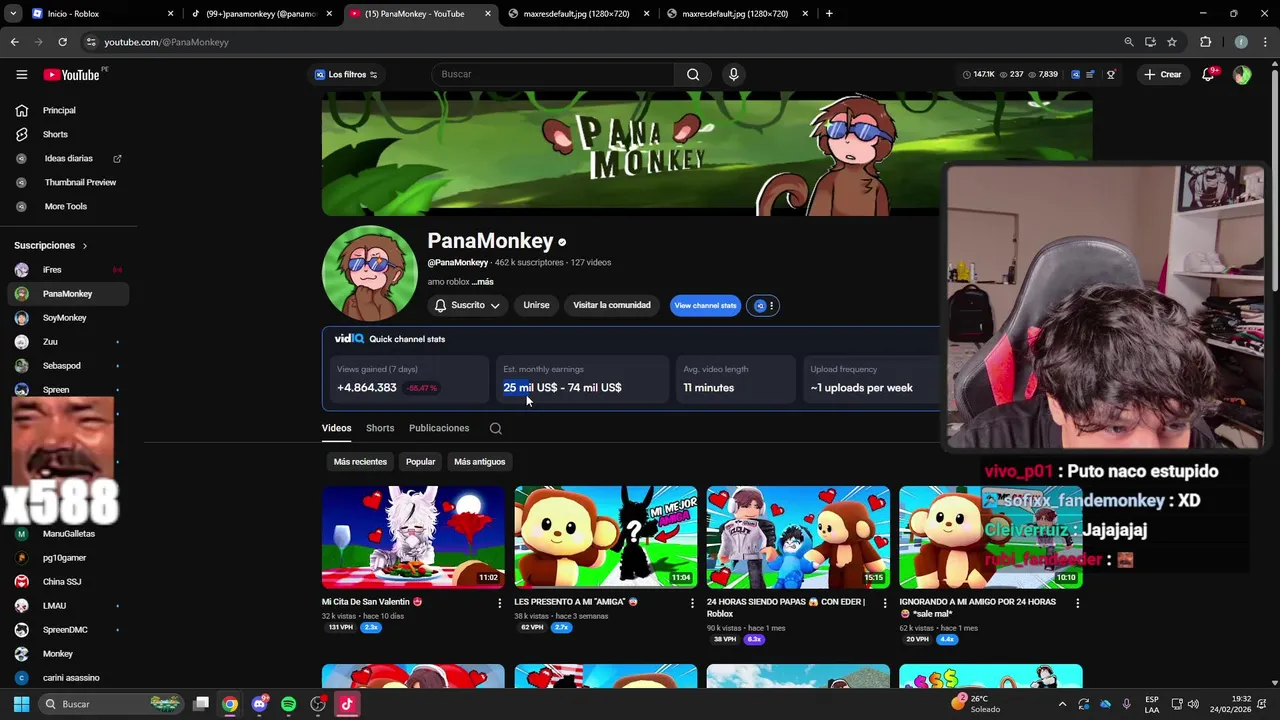Filter videos by Popular
The image size is (1280, 720).
click(x=420, y=461)
